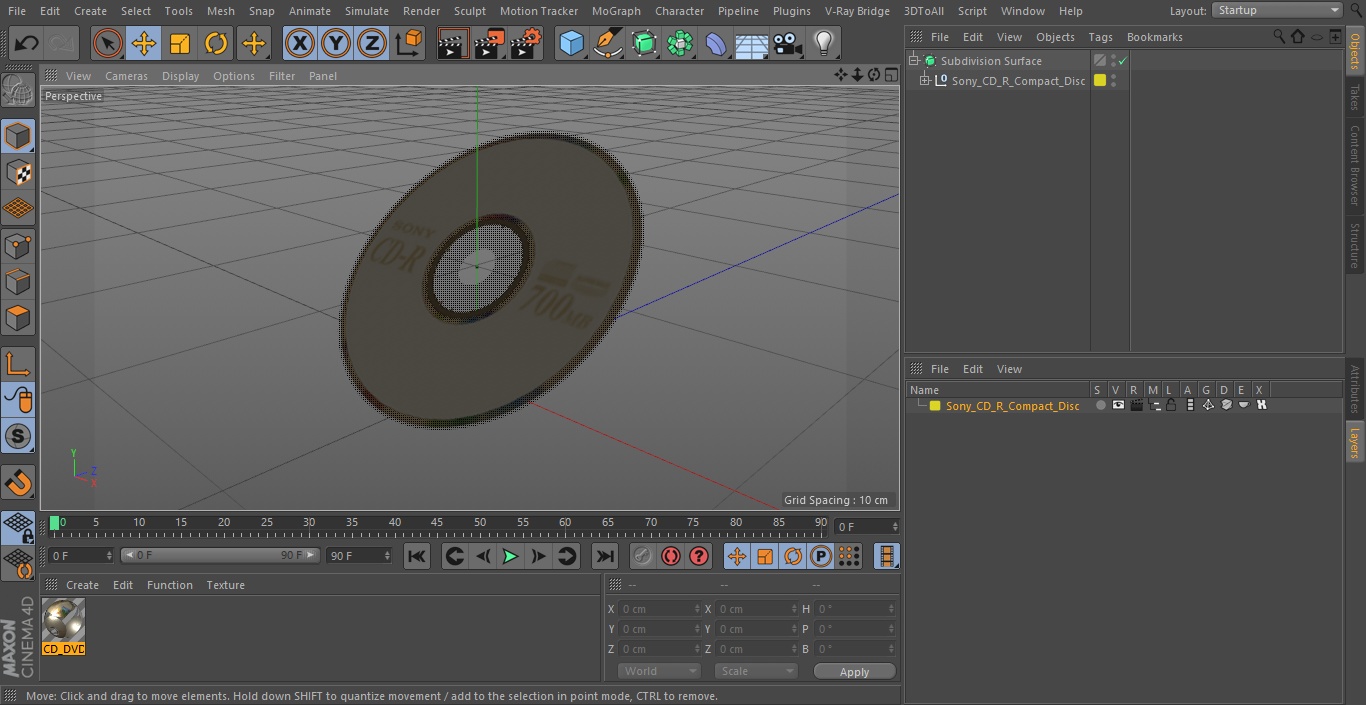
Task: Play the animation forwards
Action: [x=510, y=557]
